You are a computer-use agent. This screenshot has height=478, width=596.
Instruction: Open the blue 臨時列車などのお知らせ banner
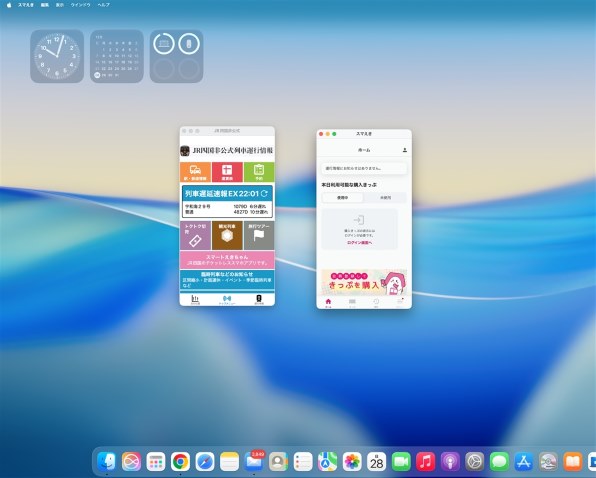point(227,280)
